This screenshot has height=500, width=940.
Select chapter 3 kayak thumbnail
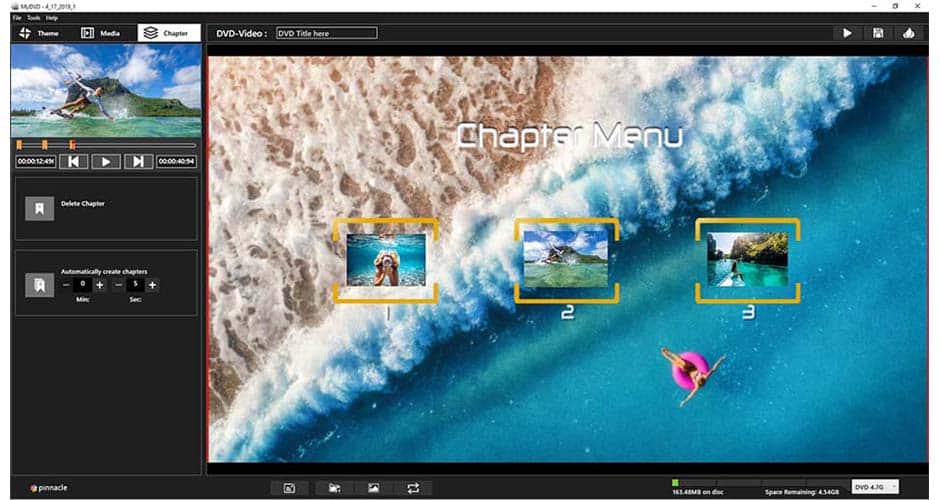tap(748, 259)
